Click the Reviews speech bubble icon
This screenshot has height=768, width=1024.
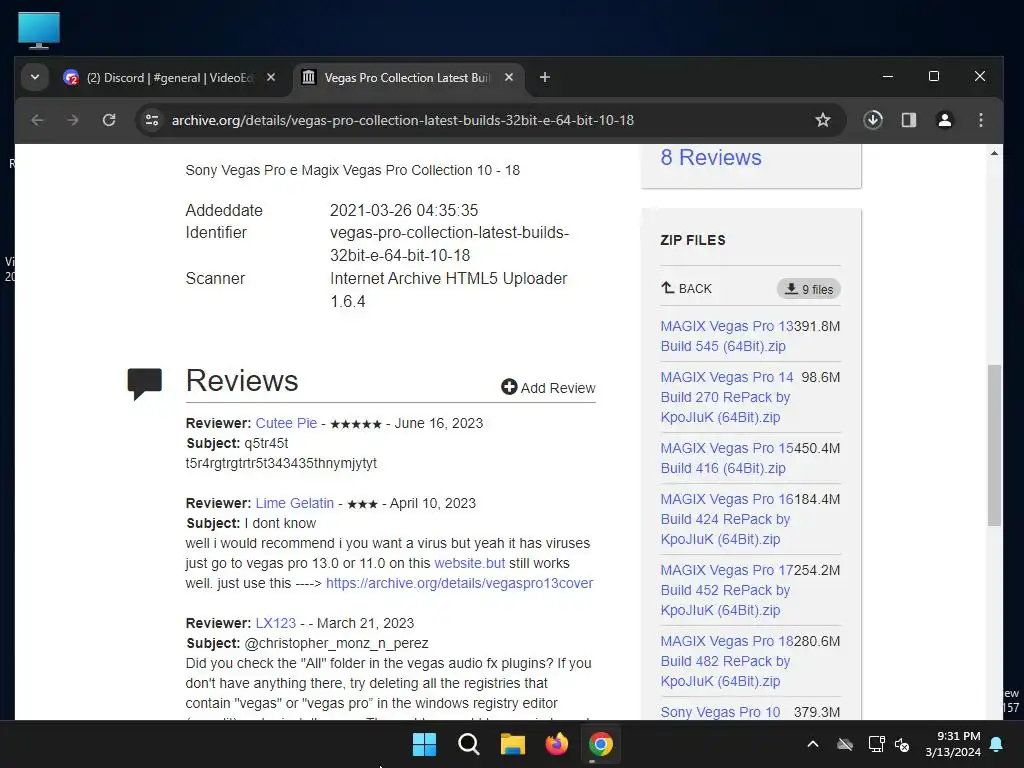coord(144,383)
